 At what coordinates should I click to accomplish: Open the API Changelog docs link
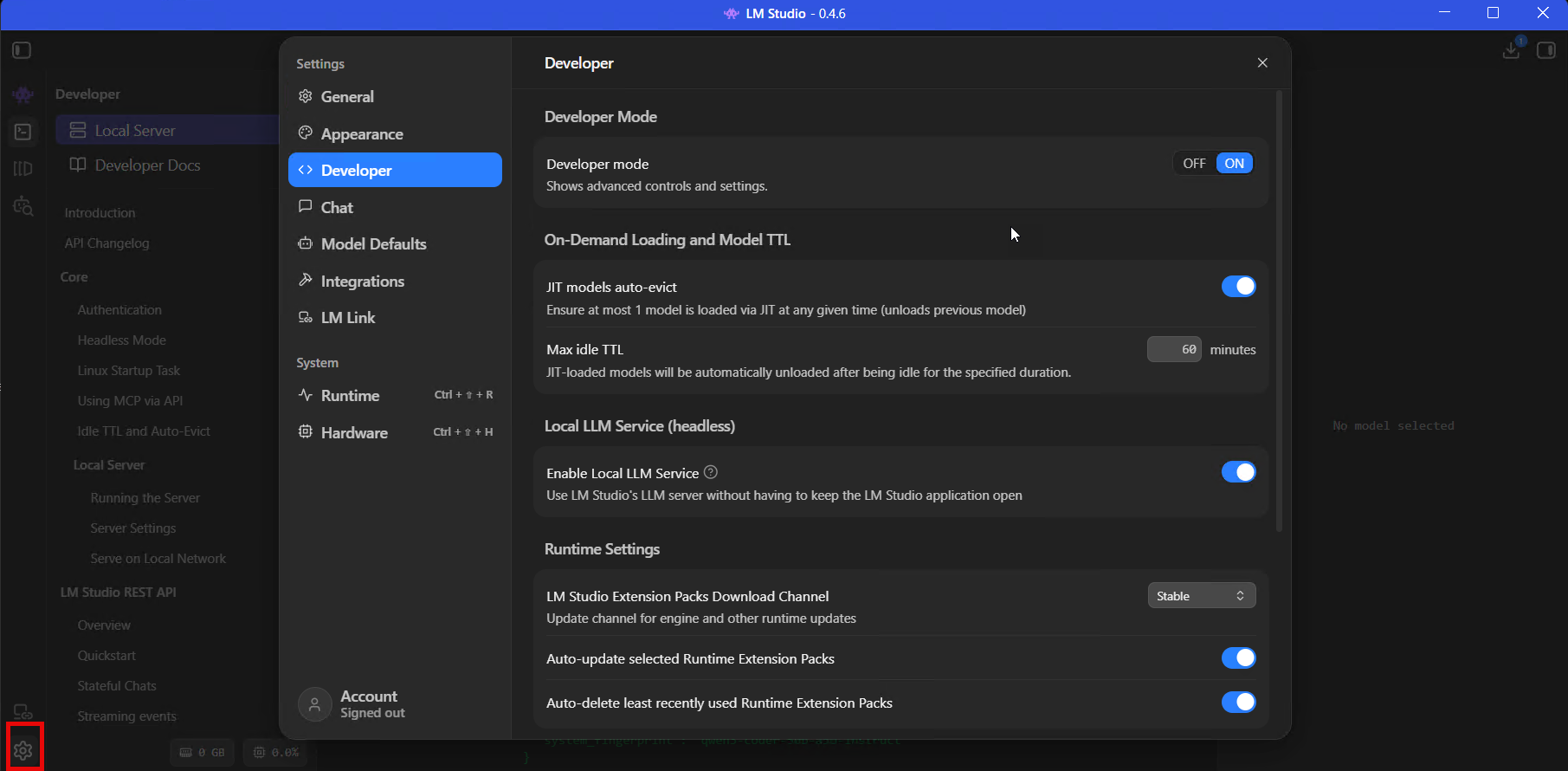106,243
